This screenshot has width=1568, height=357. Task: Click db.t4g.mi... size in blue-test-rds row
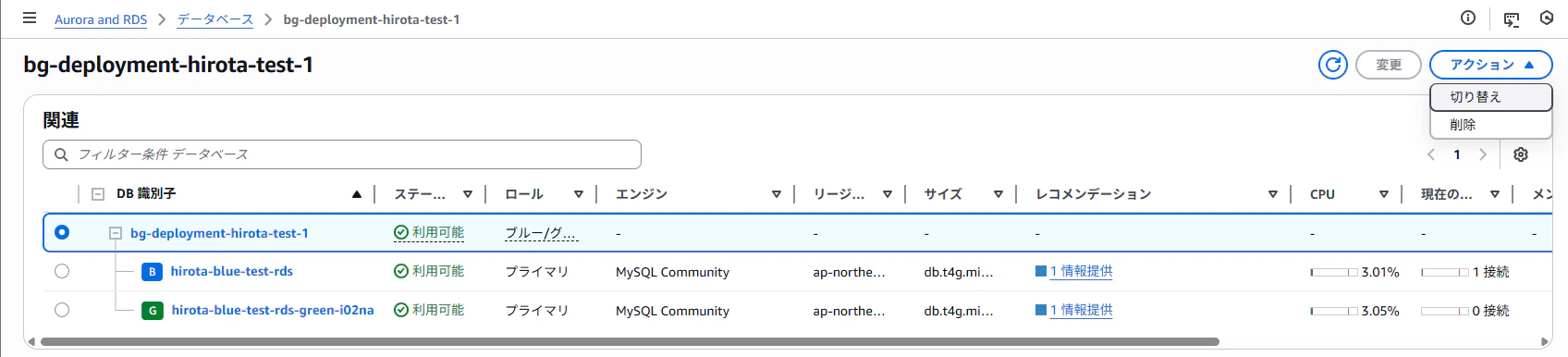pos(959,272)
